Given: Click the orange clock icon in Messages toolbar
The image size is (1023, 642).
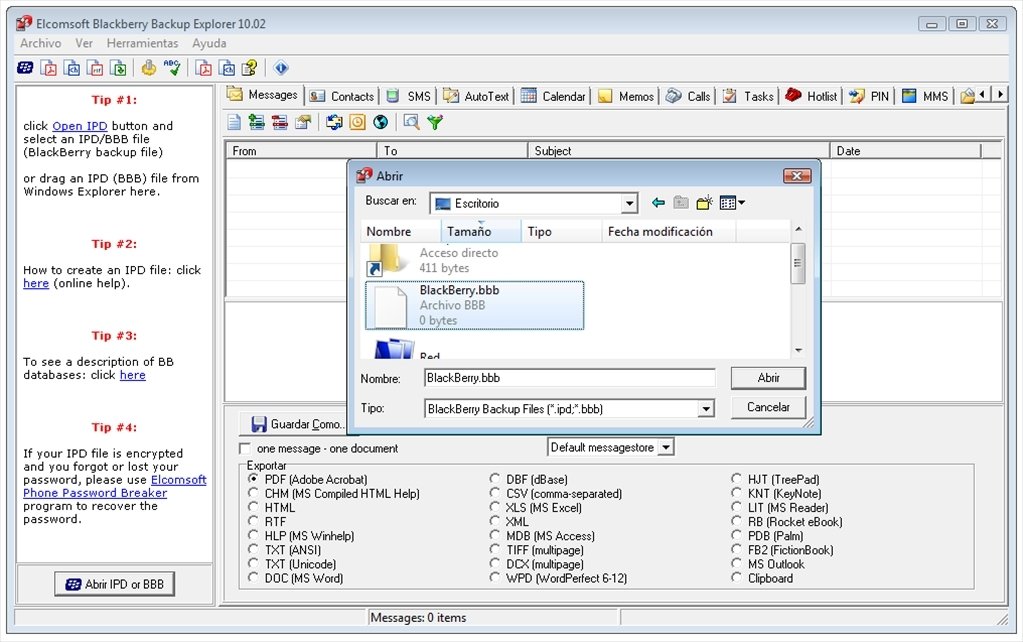Looking at the screenshot, I should coord(358,122).
